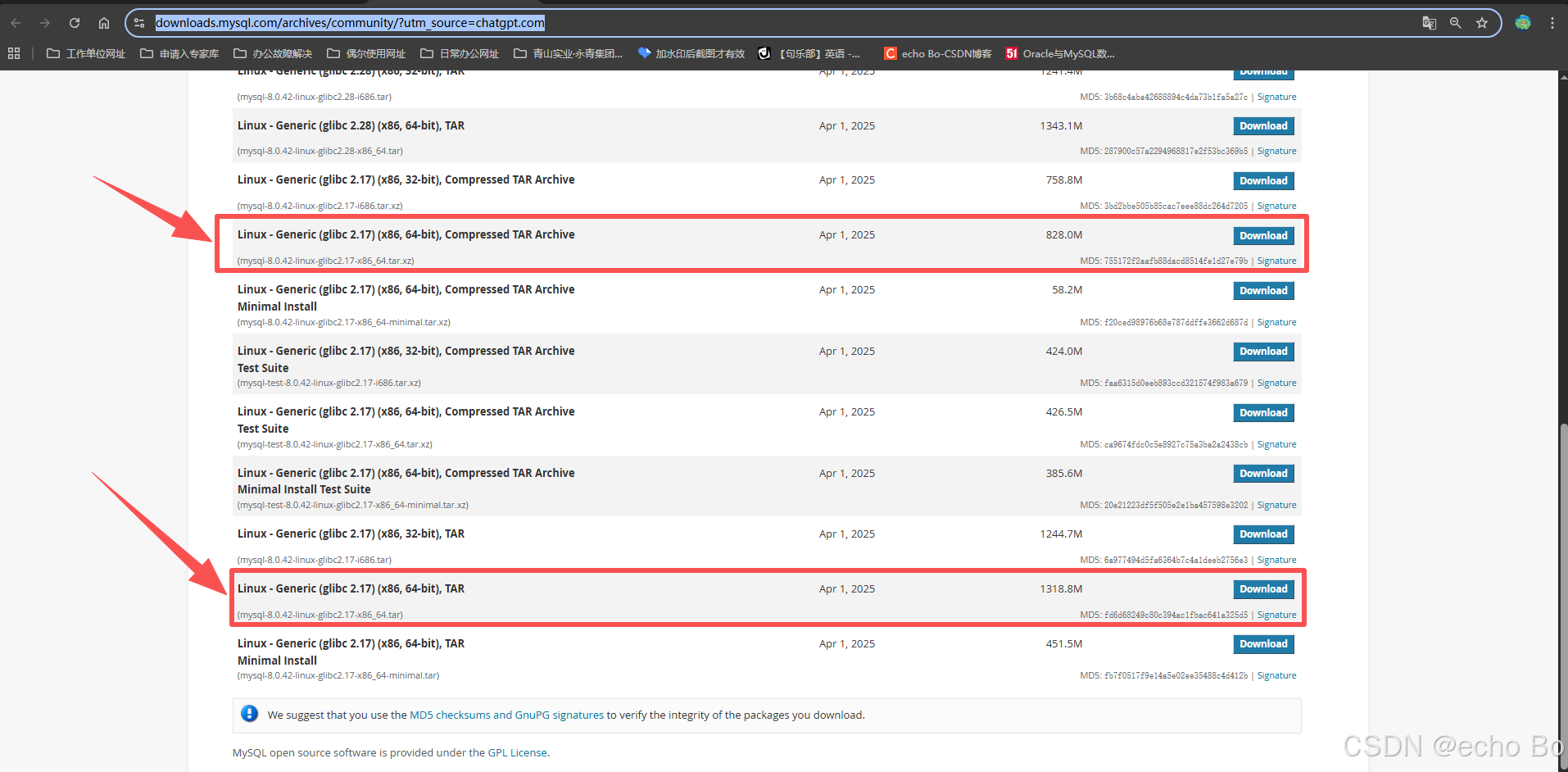Open Signature for glibc2.17-x86_64.tar

[x=1276, y=615]
